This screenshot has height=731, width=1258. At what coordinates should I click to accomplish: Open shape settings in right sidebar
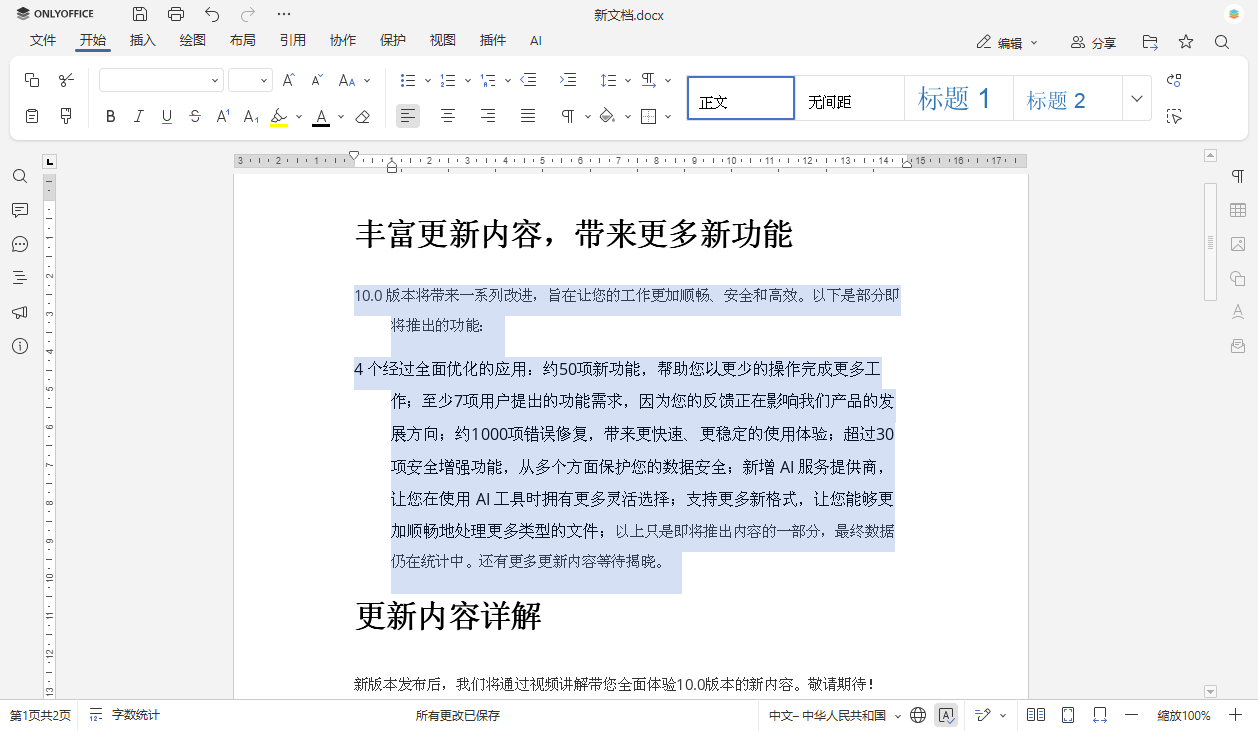point(1238,278)
